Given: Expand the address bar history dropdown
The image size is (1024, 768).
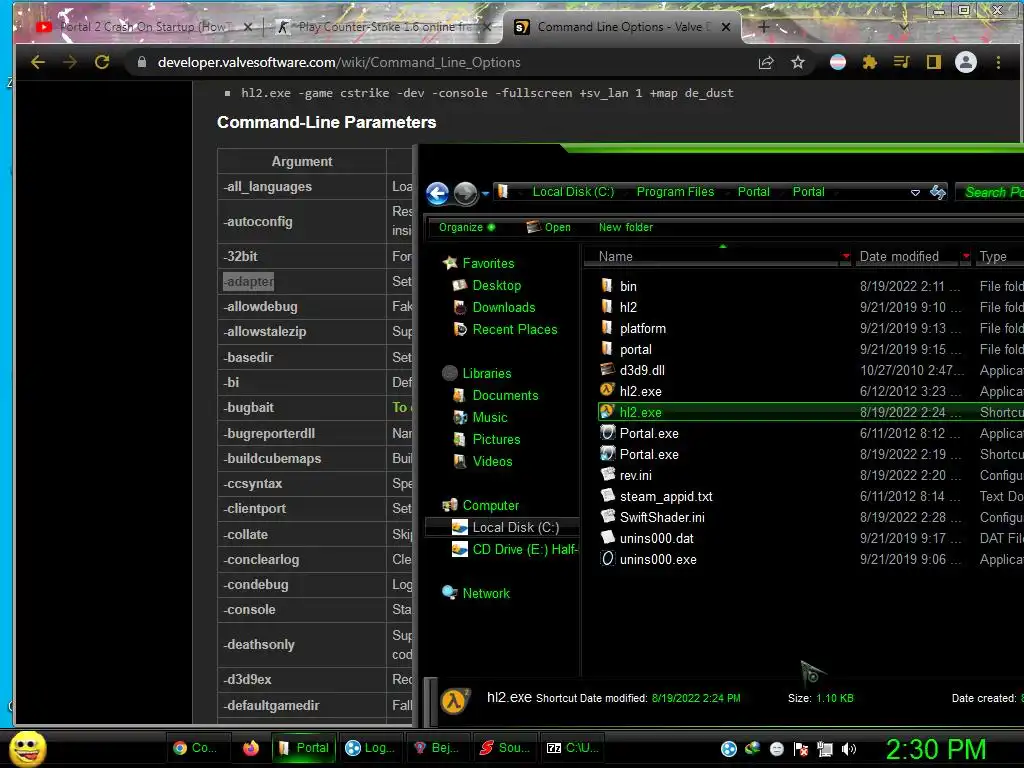Looking at the screenshot, I should click(x=916, y=193).
